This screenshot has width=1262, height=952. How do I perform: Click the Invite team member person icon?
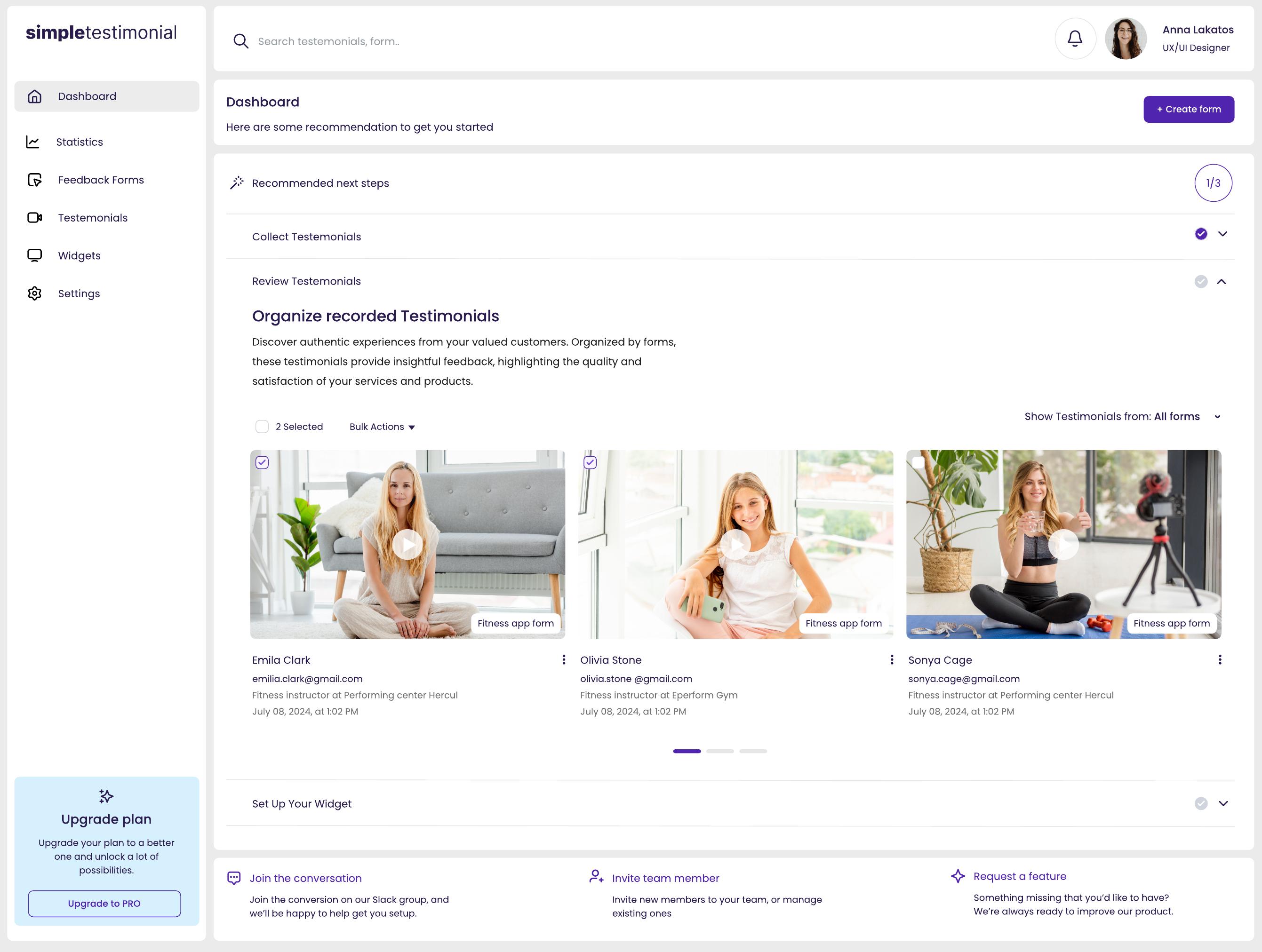[x=596, y=877]
